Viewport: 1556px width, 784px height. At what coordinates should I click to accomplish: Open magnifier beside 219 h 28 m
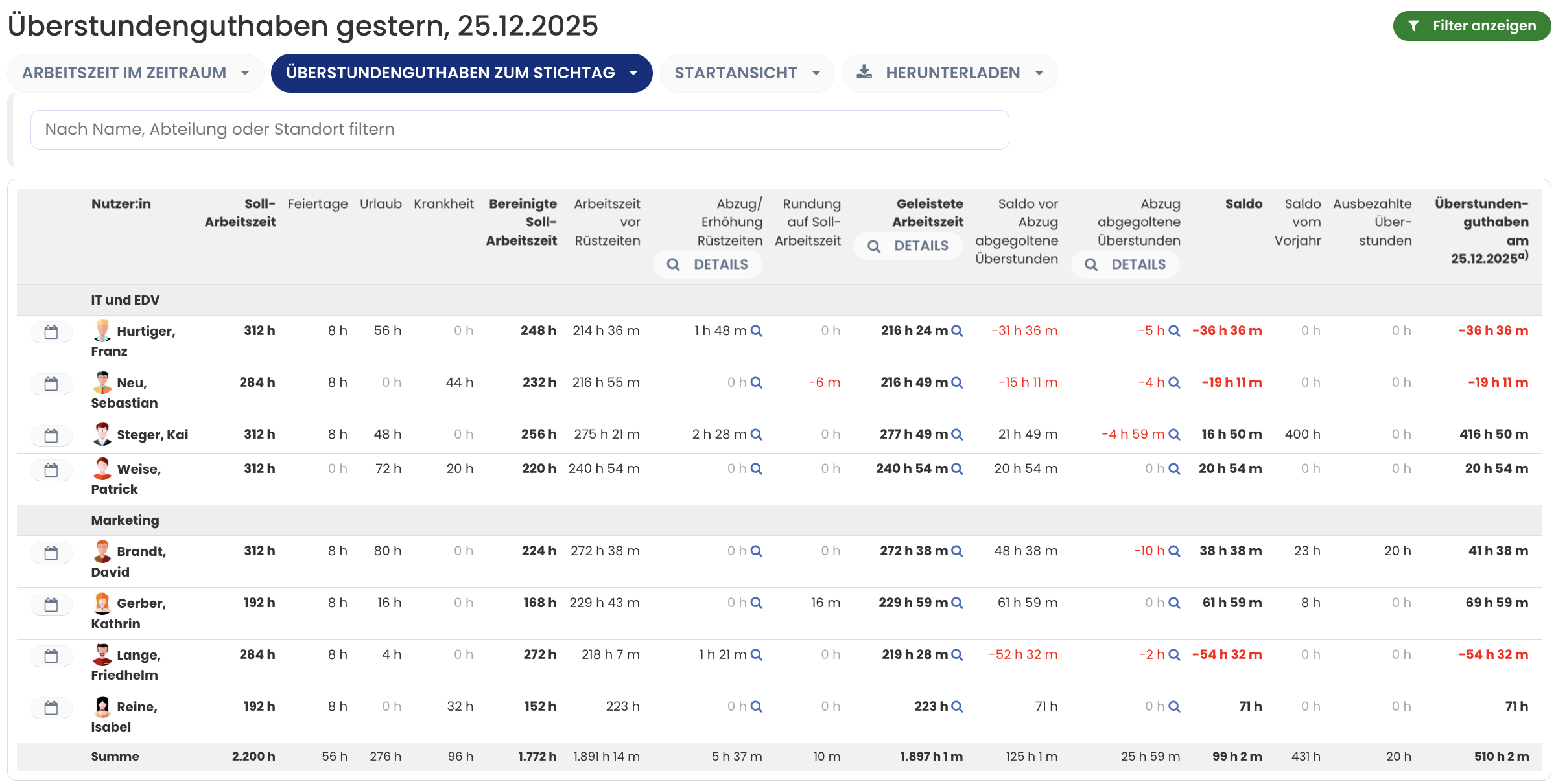(957, 655)
